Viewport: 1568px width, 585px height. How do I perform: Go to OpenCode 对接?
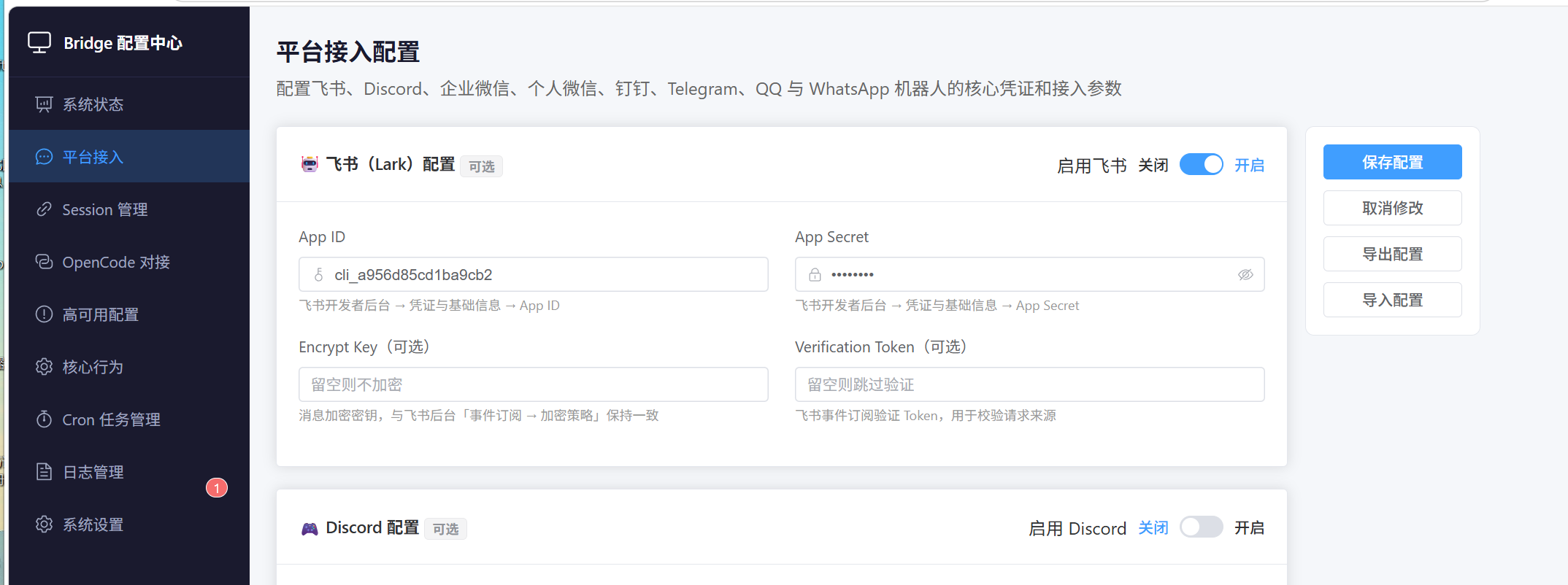click(129, 262)
